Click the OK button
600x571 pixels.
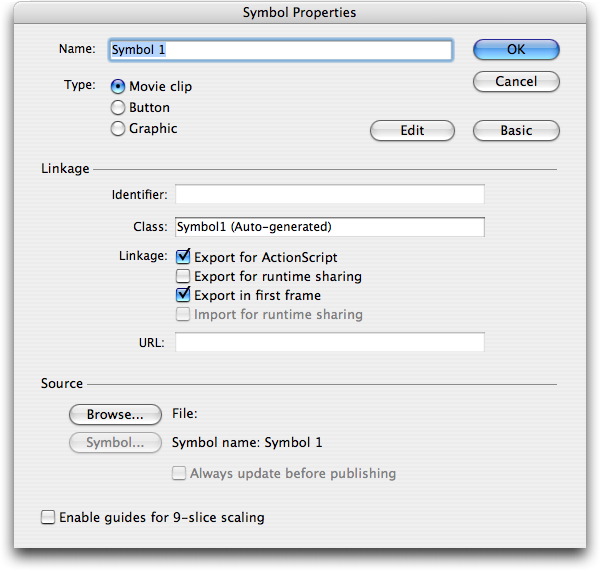[x=516, y=49]
